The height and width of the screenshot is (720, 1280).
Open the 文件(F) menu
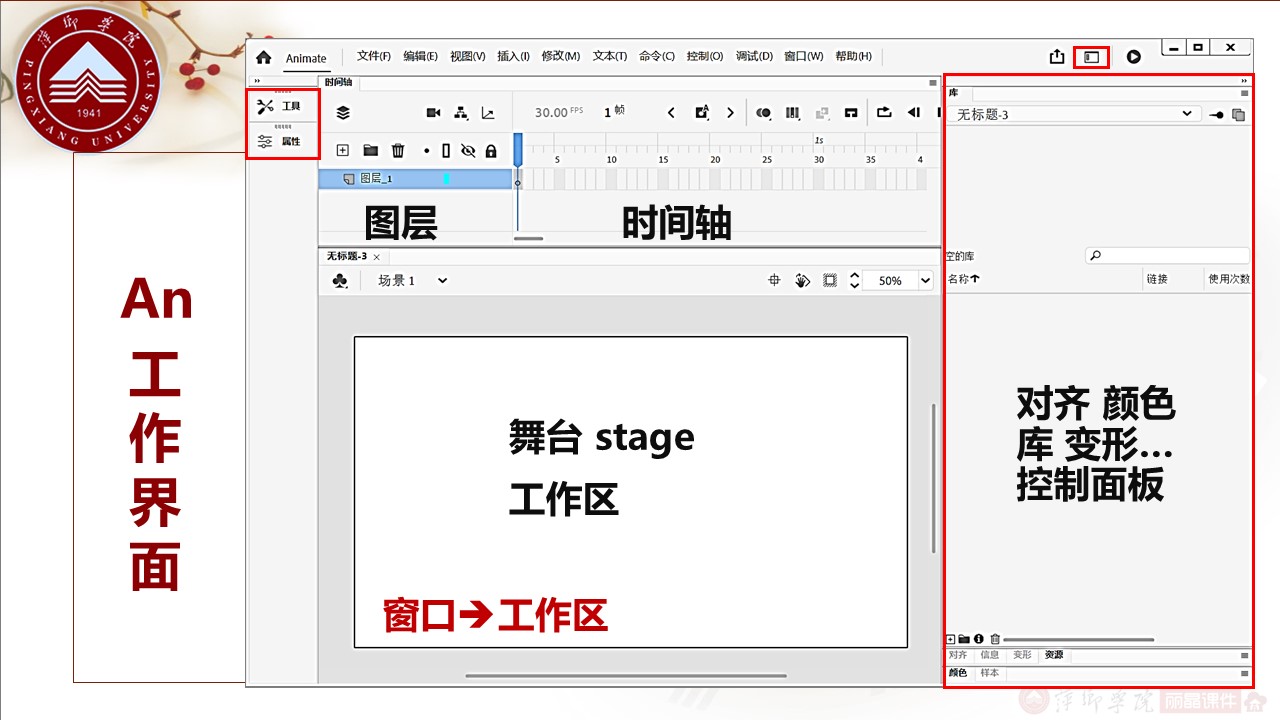coord(374,57)
